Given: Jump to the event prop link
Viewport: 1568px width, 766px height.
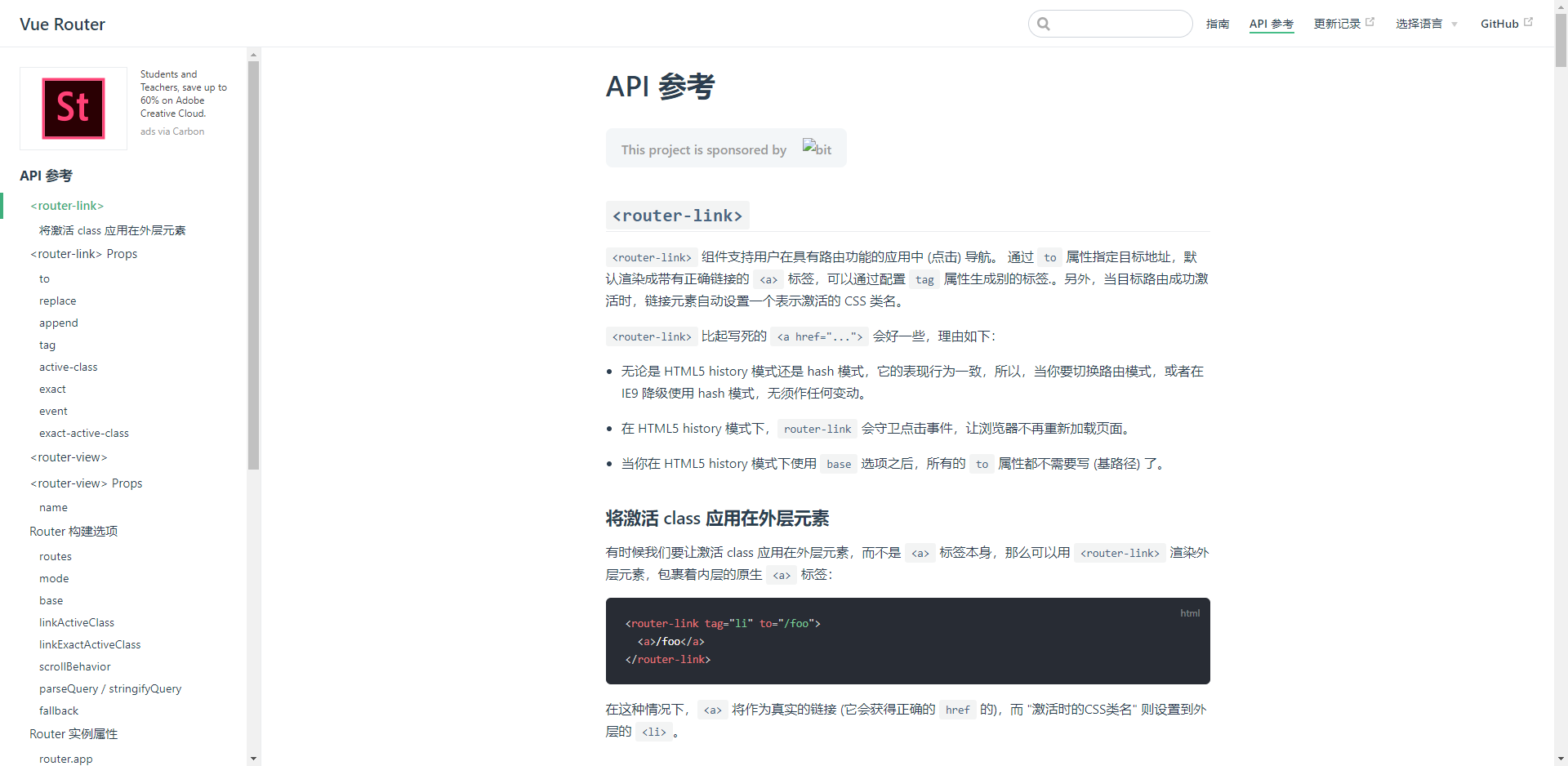Looking at the screenshot, I should click(x=53, y=411).
